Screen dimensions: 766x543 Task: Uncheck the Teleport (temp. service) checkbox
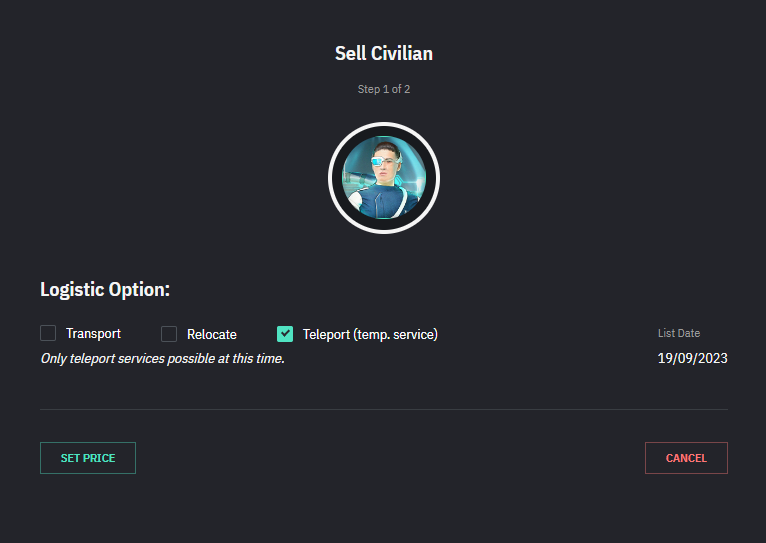click(285, 334)
